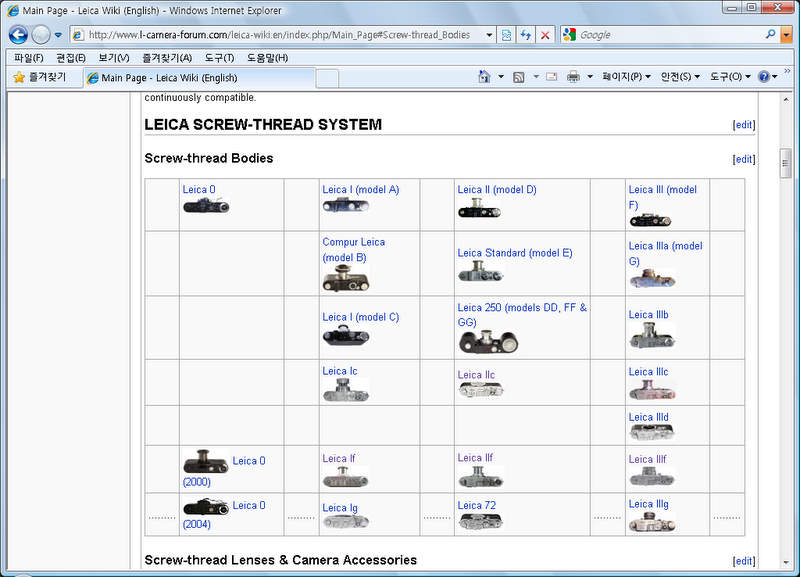
Task: Click edit link for Screw-thread Bodies
Action: coord(744,159)
